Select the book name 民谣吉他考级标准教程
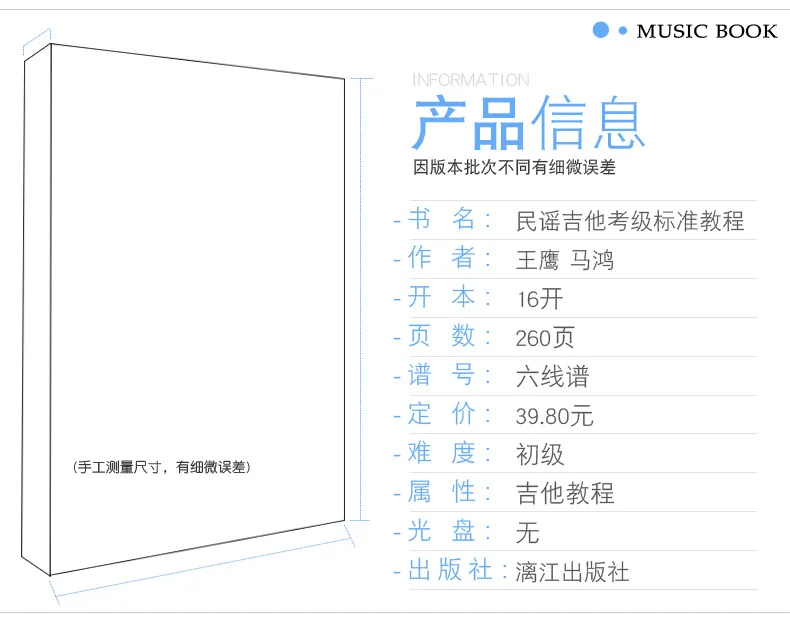Screen dimensions: 790x625 pyautogui.click(x=630, y=221)
